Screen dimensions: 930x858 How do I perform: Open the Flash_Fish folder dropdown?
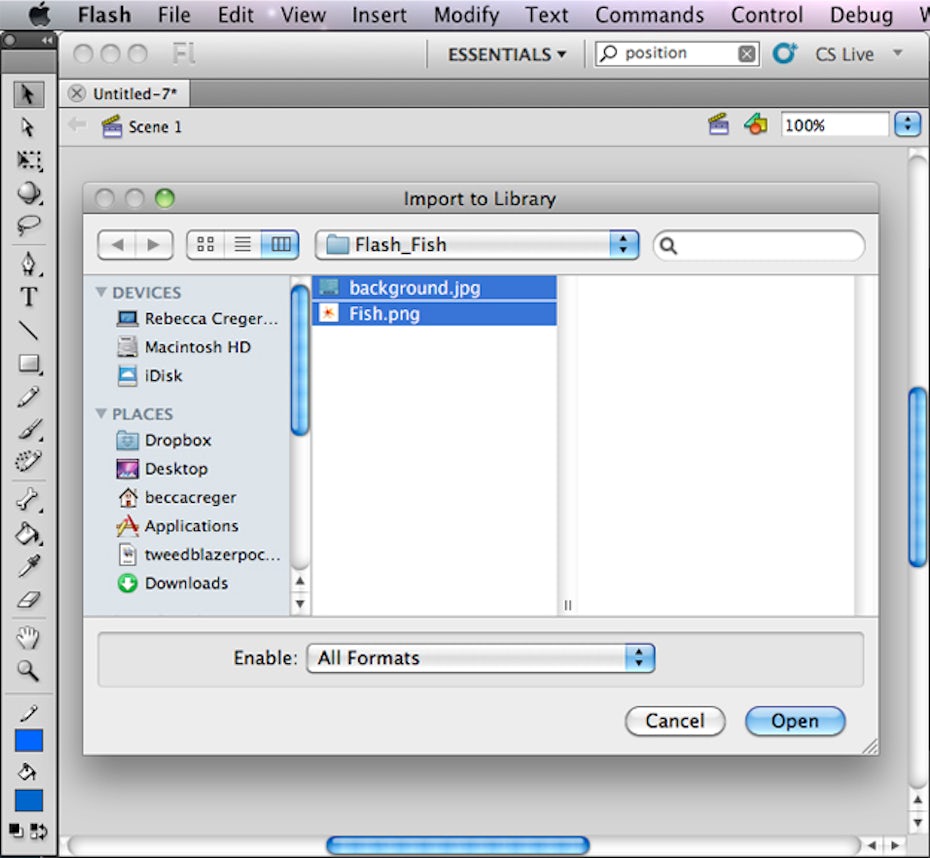point(477,245)
